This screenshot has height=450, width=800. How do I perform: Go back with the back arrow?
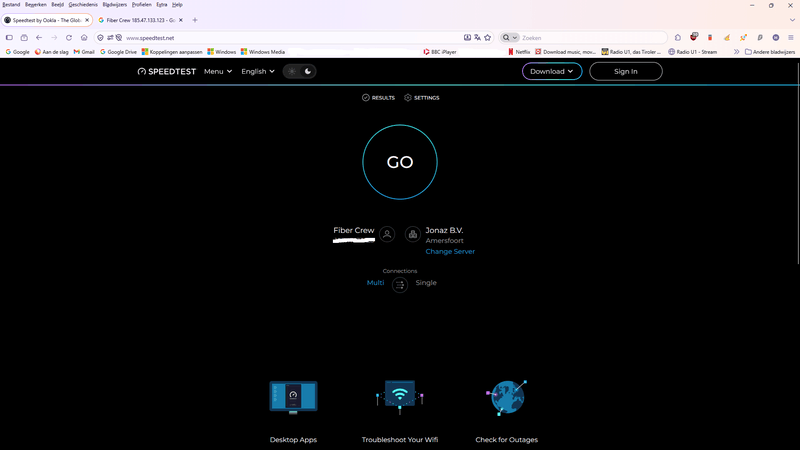pyautogui.click(x=39, y=38)
